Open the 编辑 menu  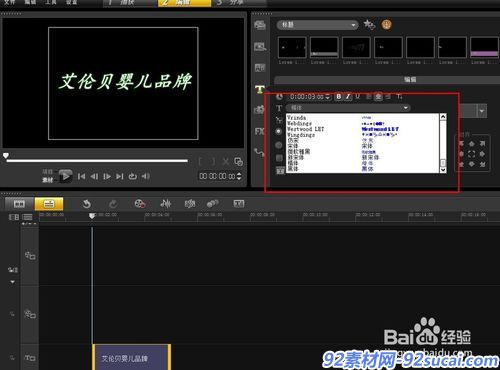click(30, 2)
